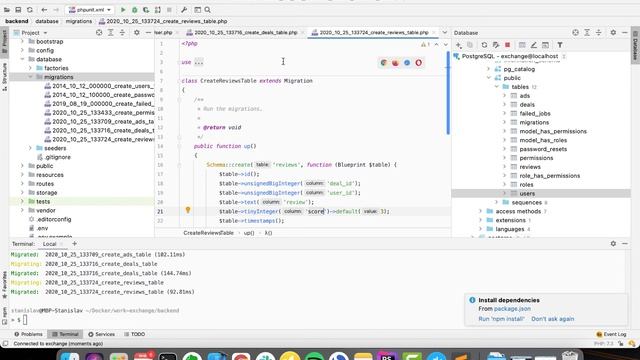640x360 pixels.
Task: Open the Problems tool window tab
Action: pos(28,334)
